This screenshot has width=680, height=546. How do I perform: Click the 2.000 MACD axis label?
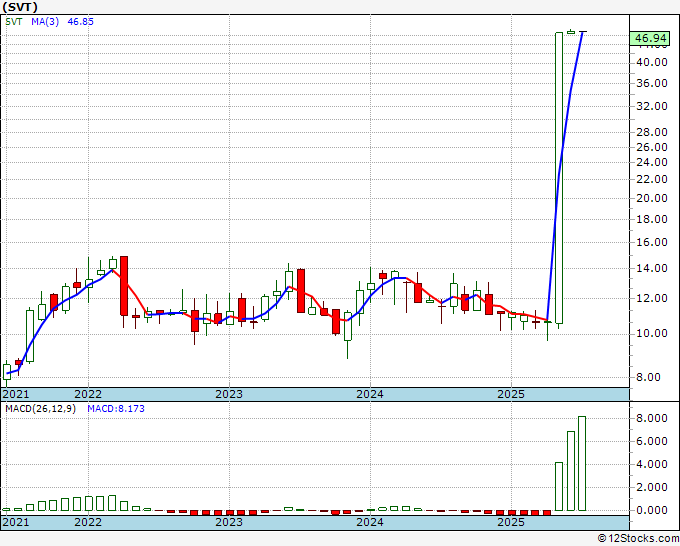coord(652,487)
